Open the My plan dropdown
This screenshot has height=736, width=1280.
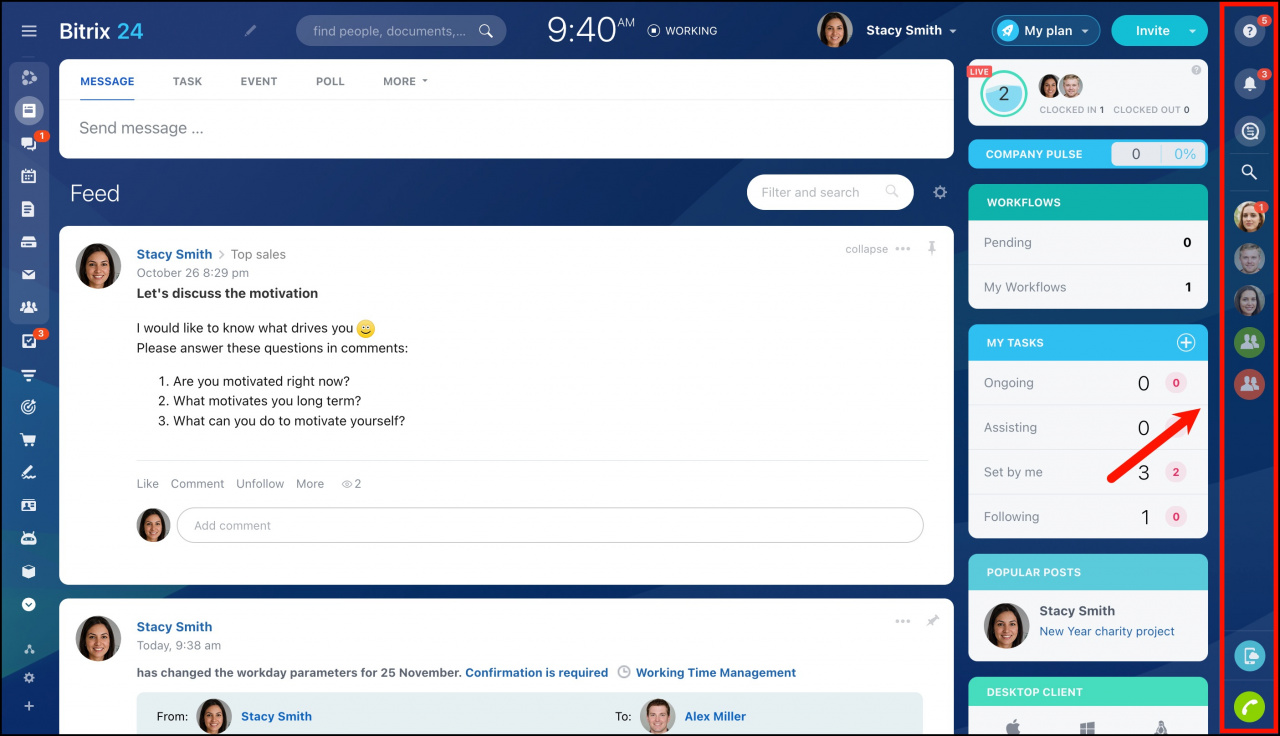1046,31
